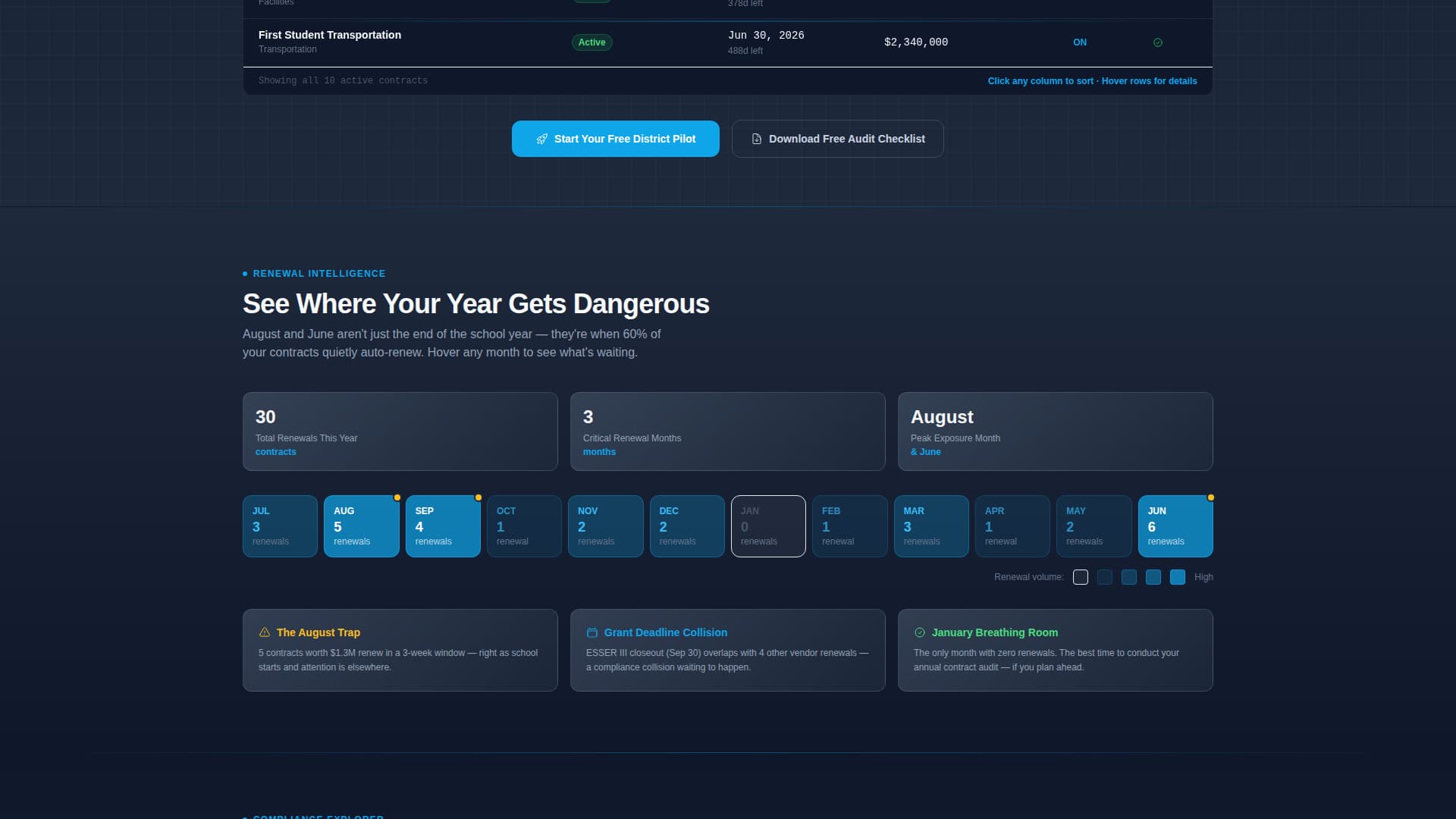Viewport: 1456px width, 819px height.
Task: Click the document icon in Download Checklist button
Action: click(756, 139)
